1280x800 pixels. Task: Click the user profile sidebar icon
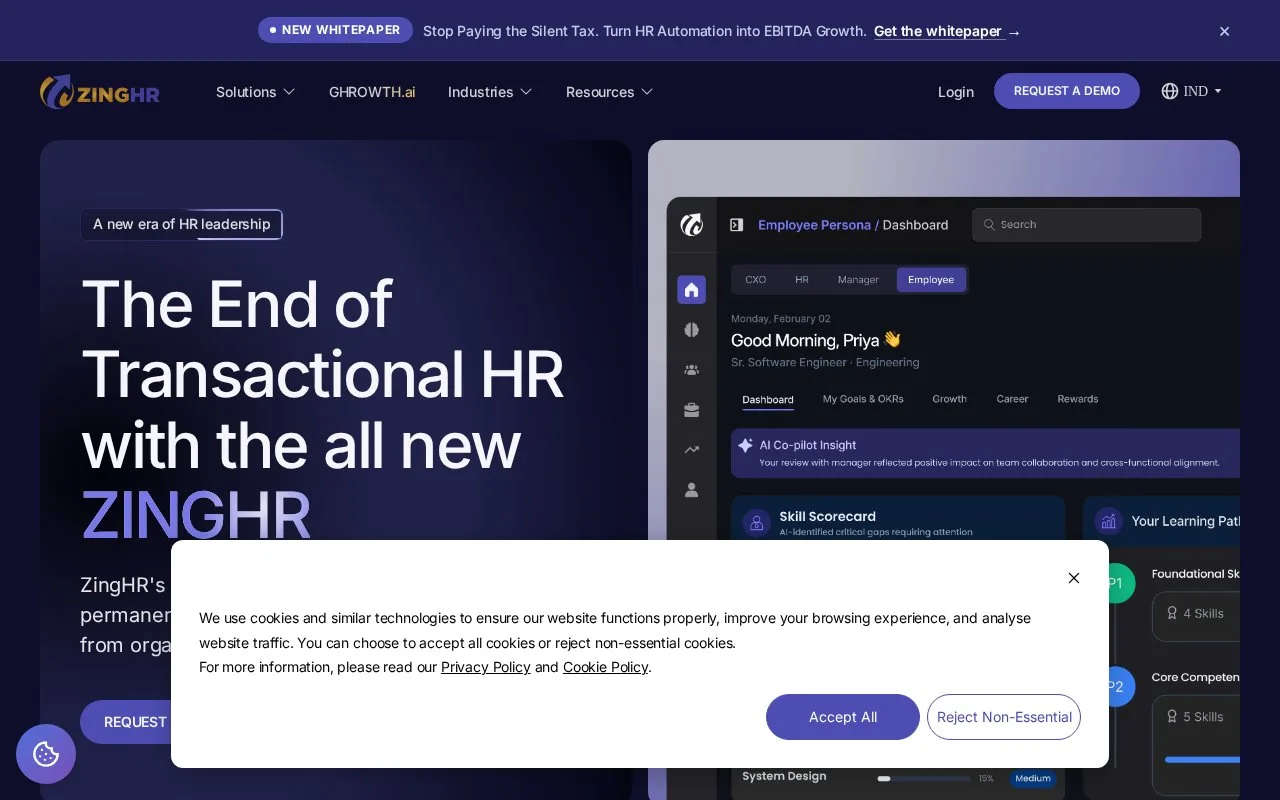[691, 490]
